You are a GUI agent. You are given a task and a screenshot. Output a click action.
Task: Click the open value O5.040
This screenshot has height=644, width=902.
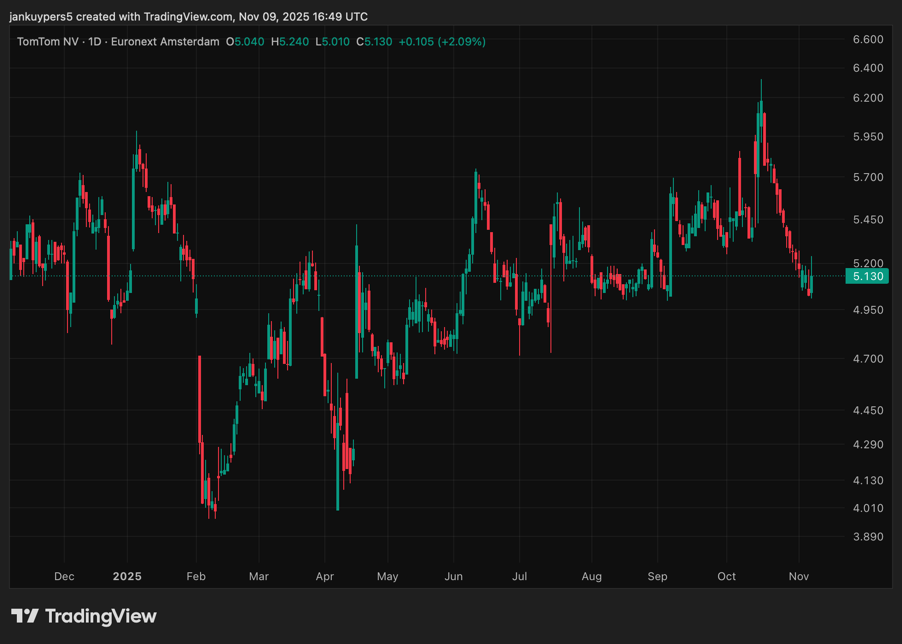(x=245, y=41)
